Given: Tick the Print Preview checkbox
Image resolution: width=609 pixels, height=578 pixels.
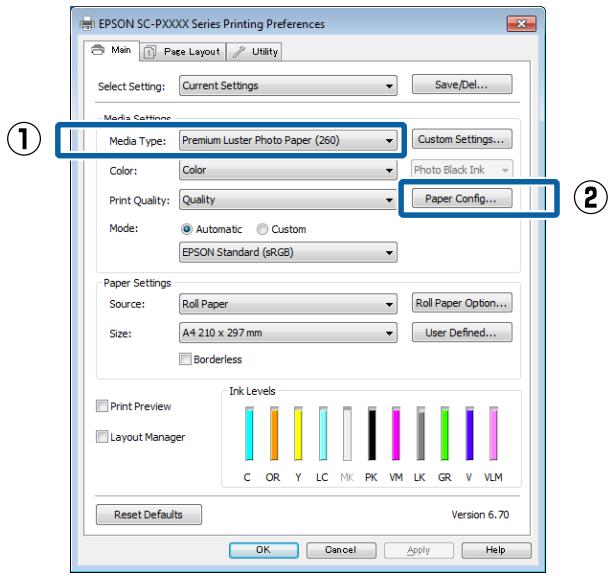Looking at the screenshot, I should [102, 406].
